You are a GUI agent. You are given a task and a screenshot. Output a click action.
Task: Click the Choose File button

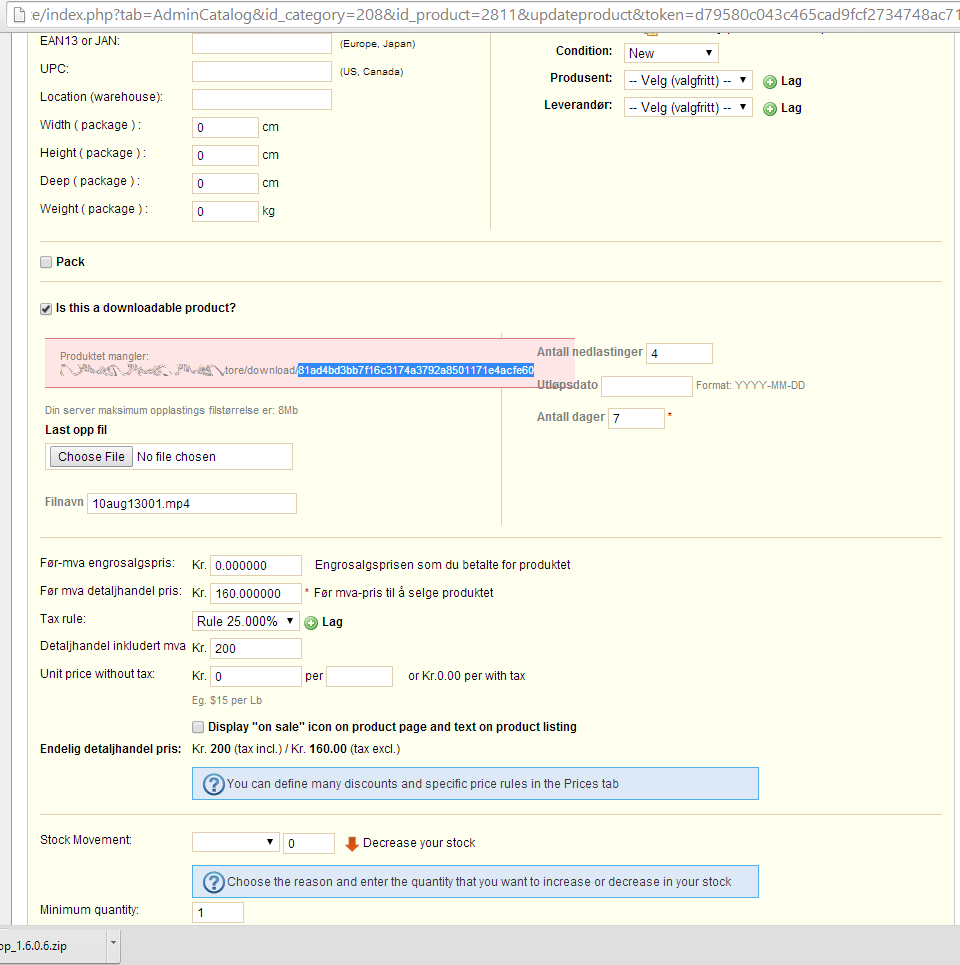pyautogui.click(x=91, y=457)
